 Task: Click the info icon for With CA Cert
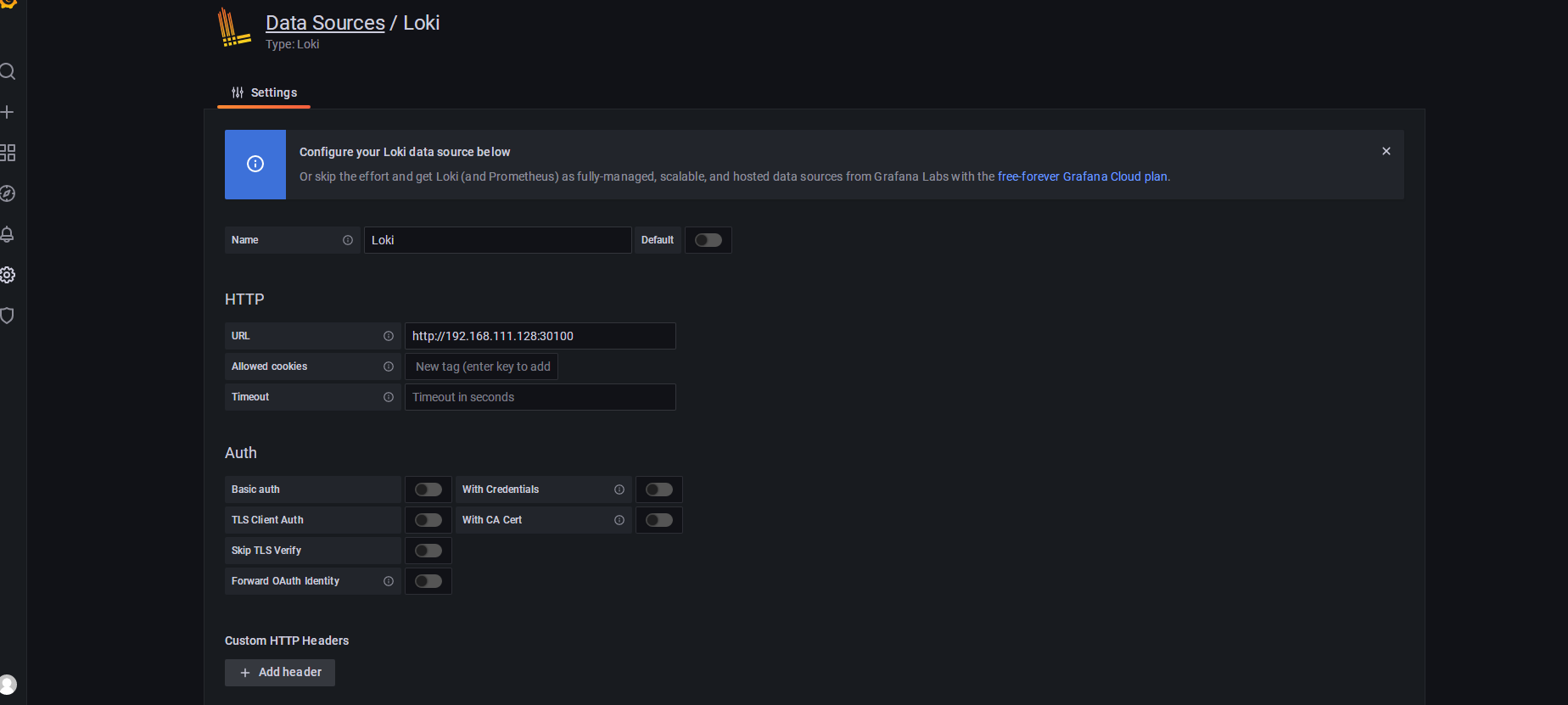(619, 520)
